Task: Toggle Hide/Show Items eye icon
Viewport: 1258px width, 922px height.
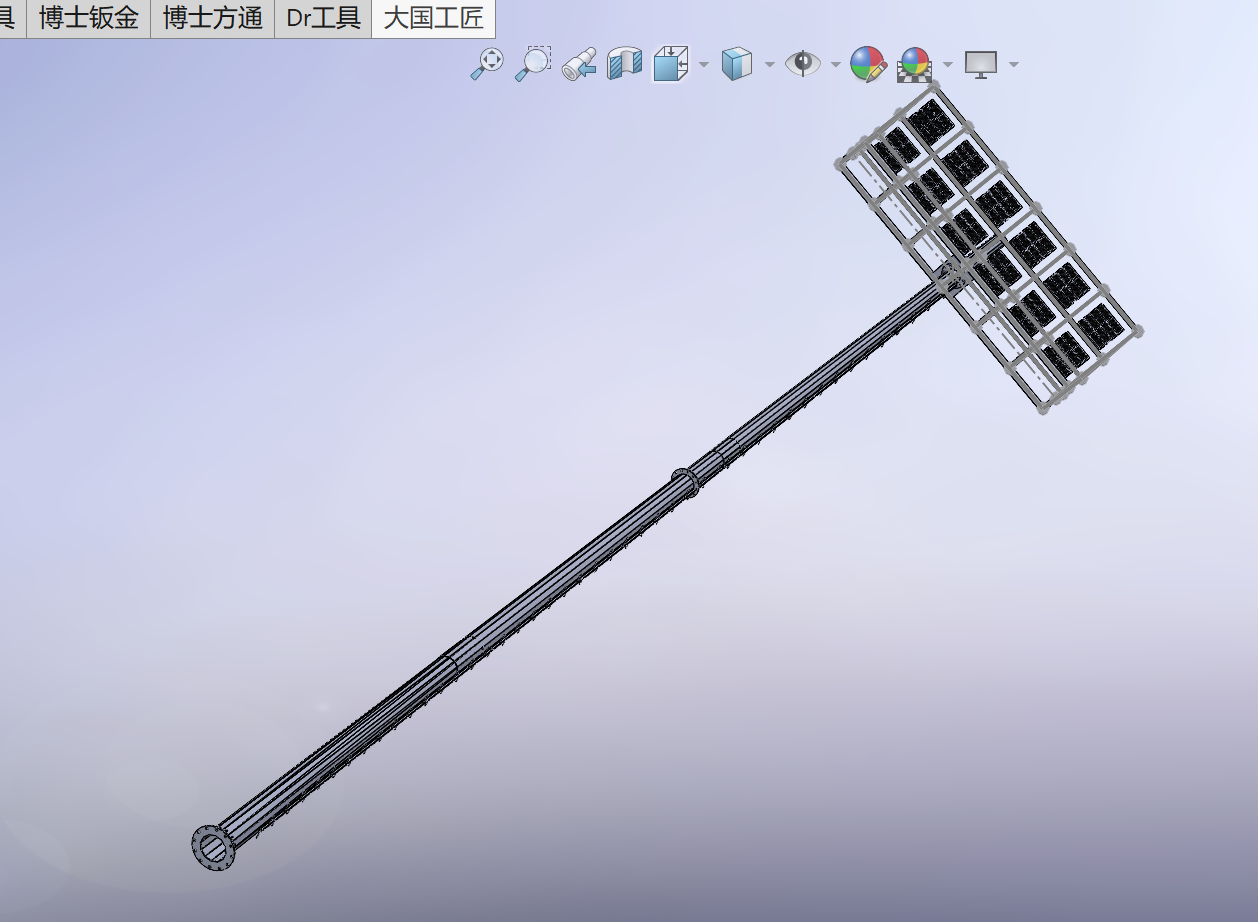Action: [x=802, y=64]
